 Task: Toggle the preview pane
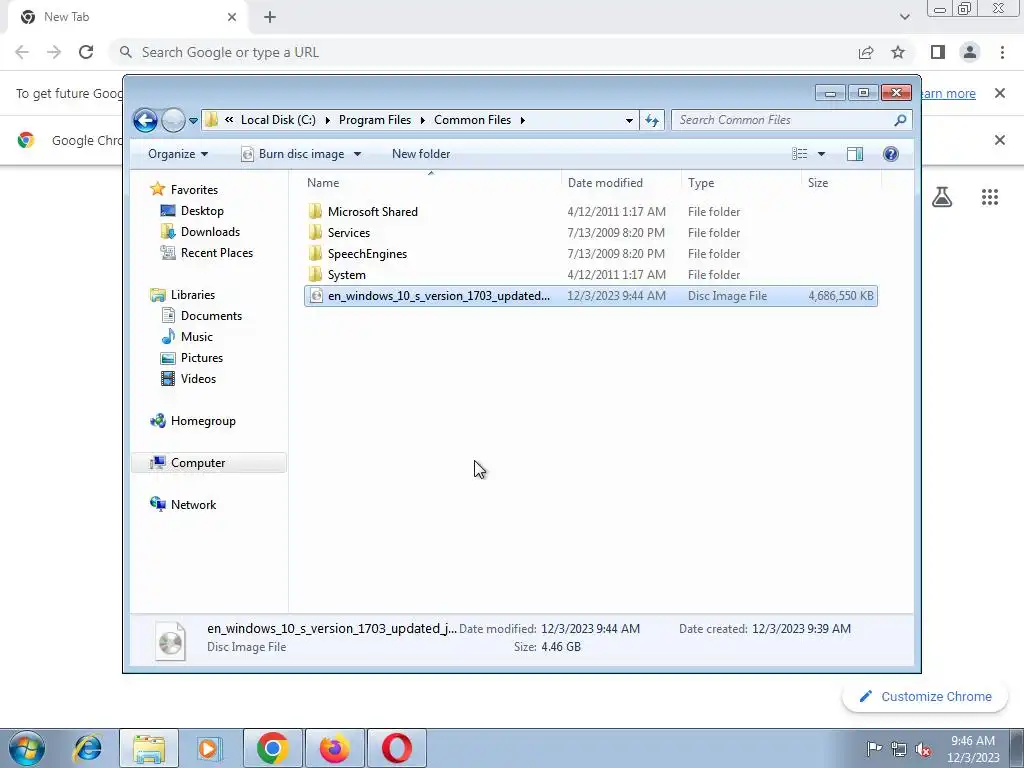coord(854,154)
